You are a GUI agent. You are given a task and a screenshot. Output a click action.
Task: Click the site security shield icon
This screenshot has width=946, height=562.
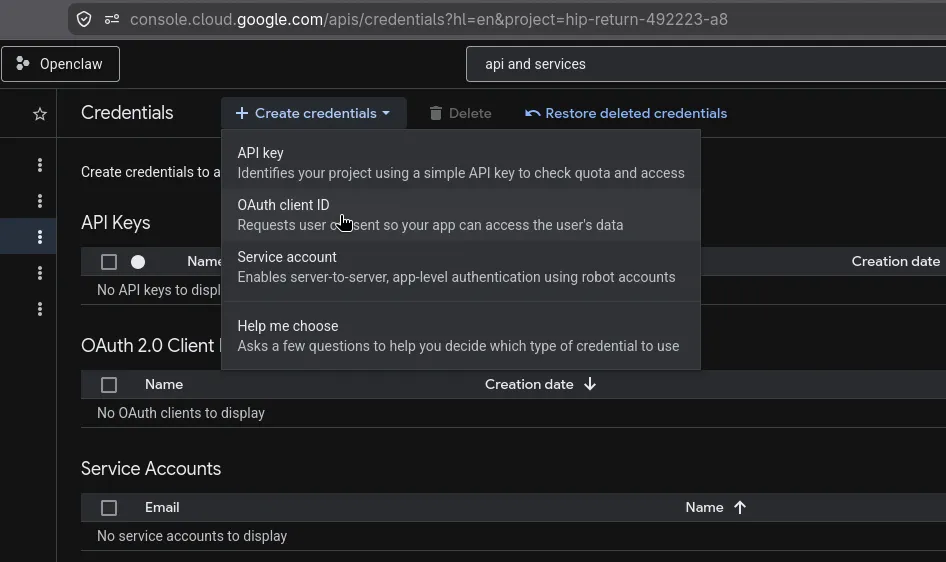[84, 19]
